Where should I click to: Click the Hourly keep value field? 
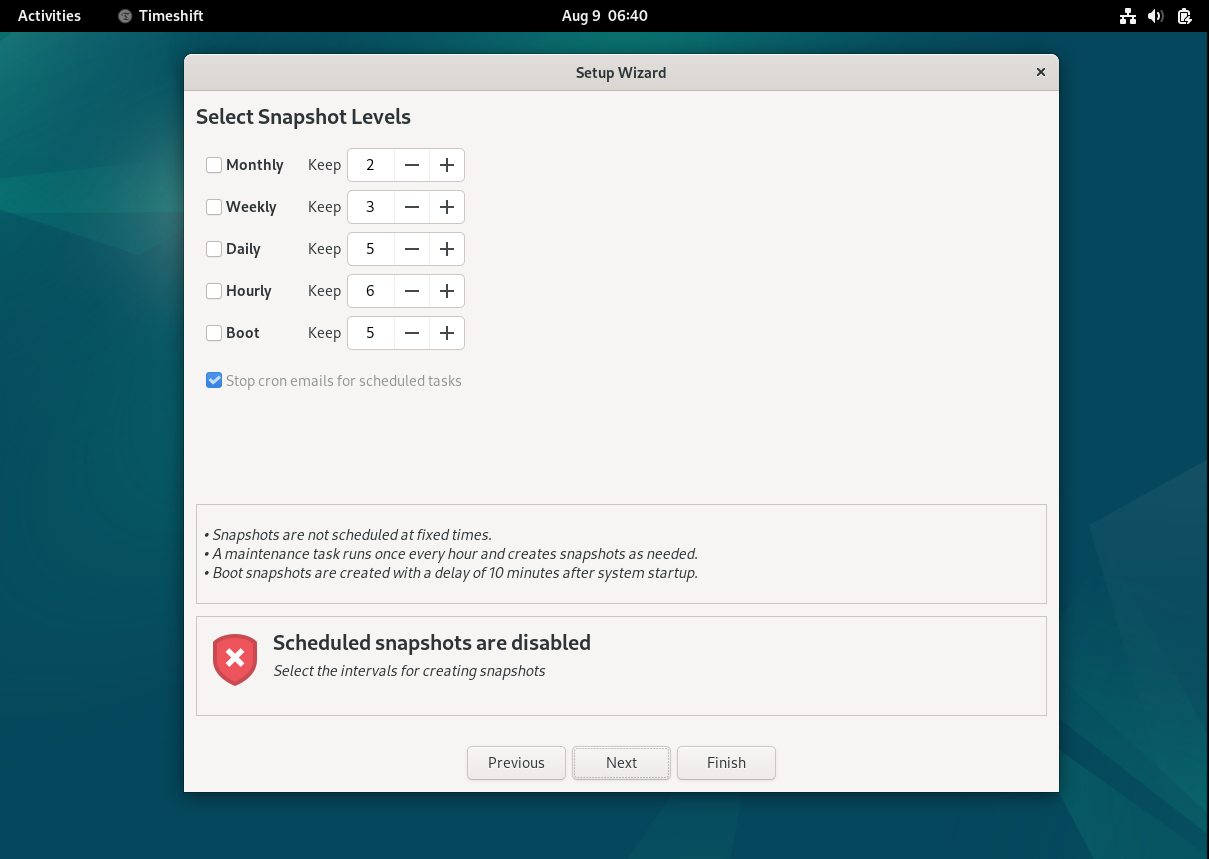click(371, 291)
